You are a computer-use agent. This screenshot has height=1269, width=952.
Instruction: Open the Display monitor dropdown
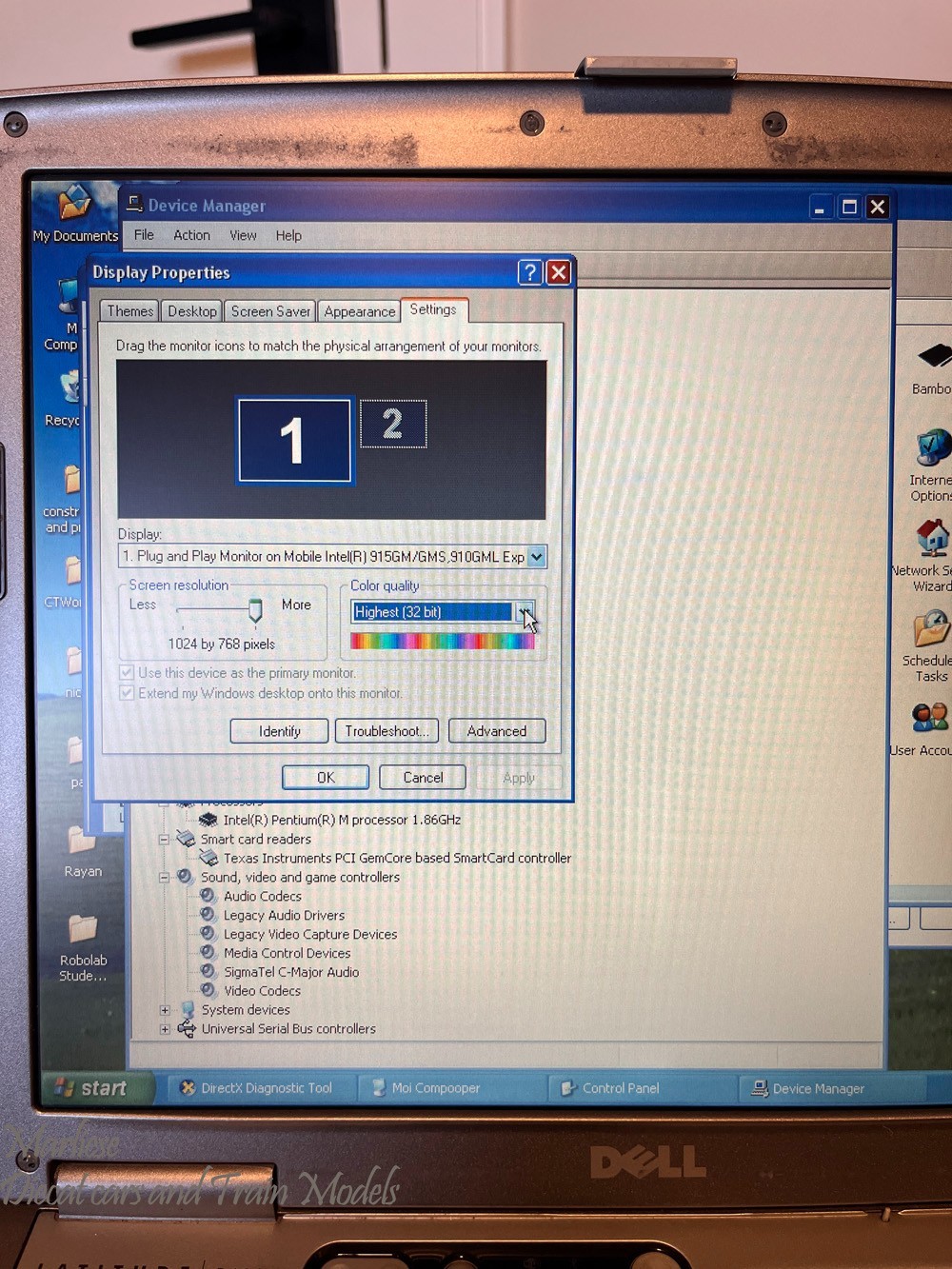[x=536, y=557]
